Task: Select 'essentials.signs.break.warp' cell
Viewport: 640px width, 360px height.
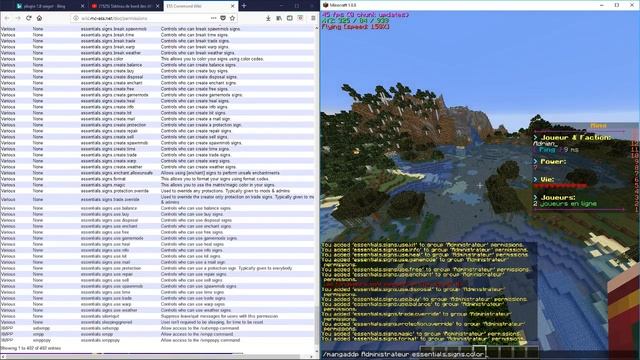Action: tap(108, 47)
